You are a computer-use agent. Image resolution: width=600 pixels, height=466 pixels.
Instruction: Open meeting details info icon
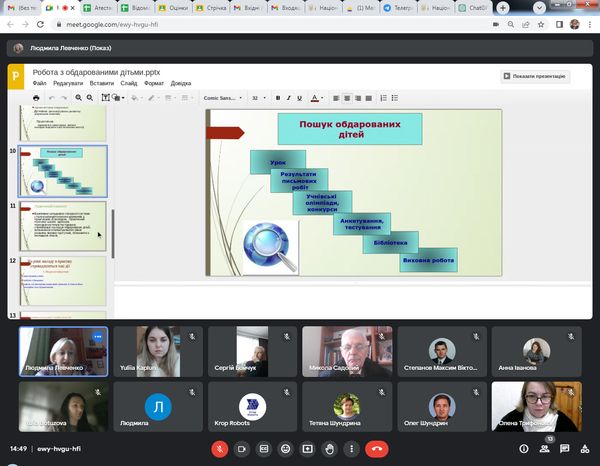(526, 449)
